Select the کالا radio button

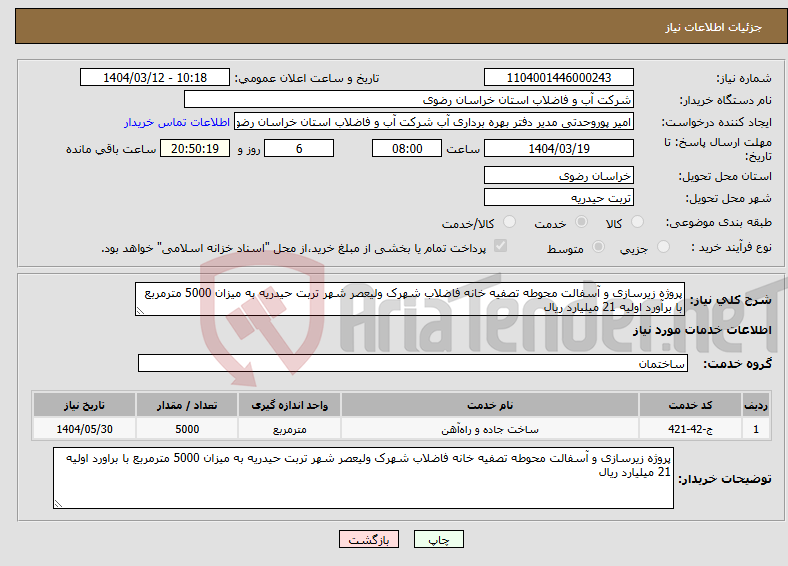[x=637, y=222]
